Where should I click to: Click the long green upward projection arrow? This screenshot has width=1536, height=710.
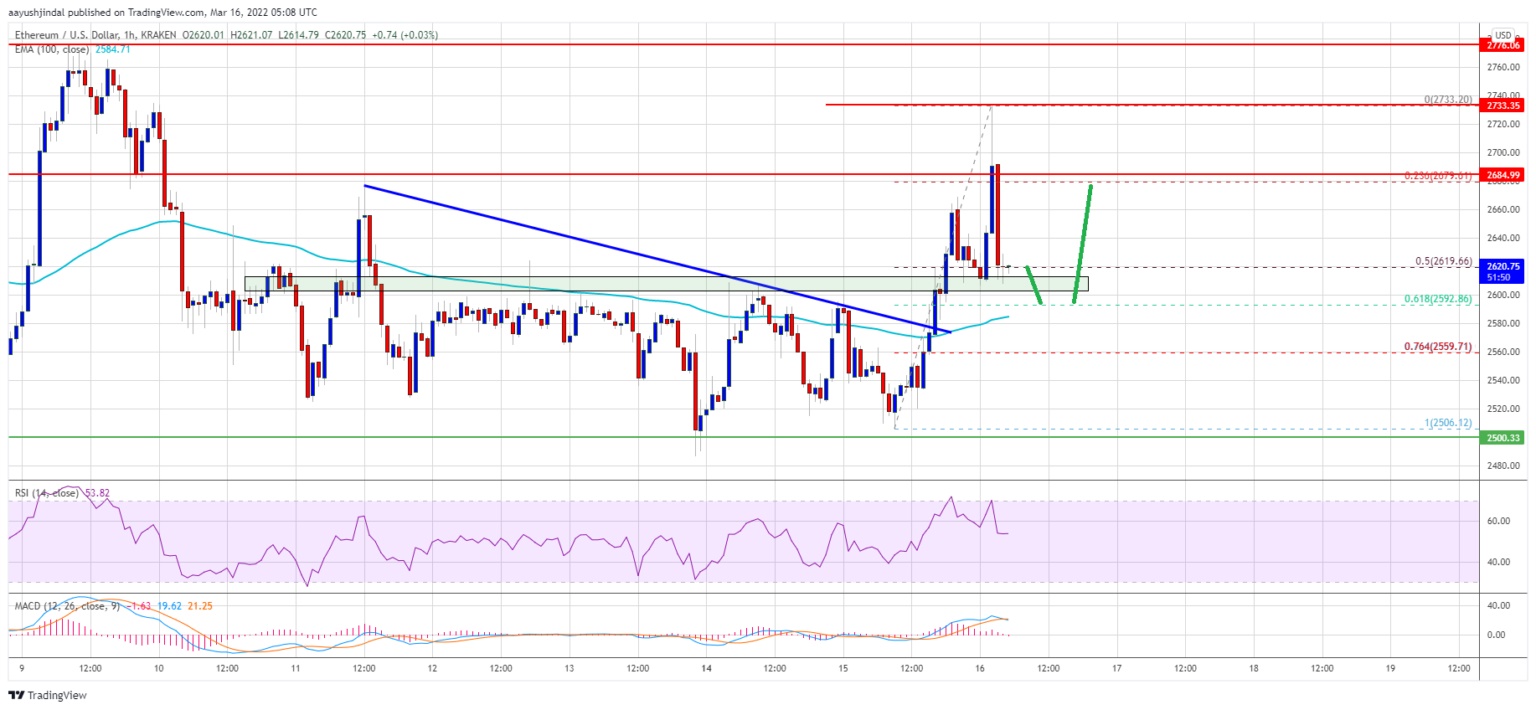click(x=1083, y=243)
